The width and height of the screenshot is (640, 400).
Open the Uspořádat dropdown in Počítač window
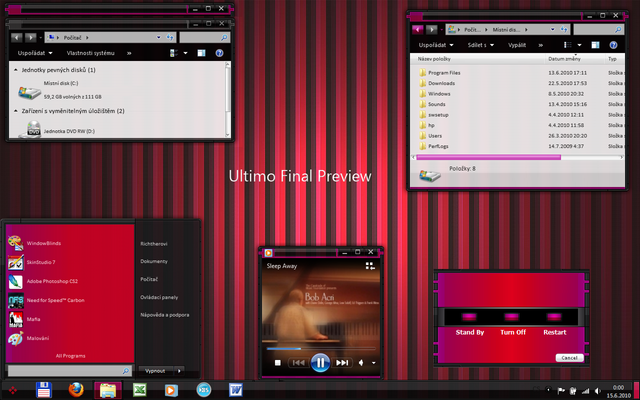pyautogui.click(x=34, y=52)
